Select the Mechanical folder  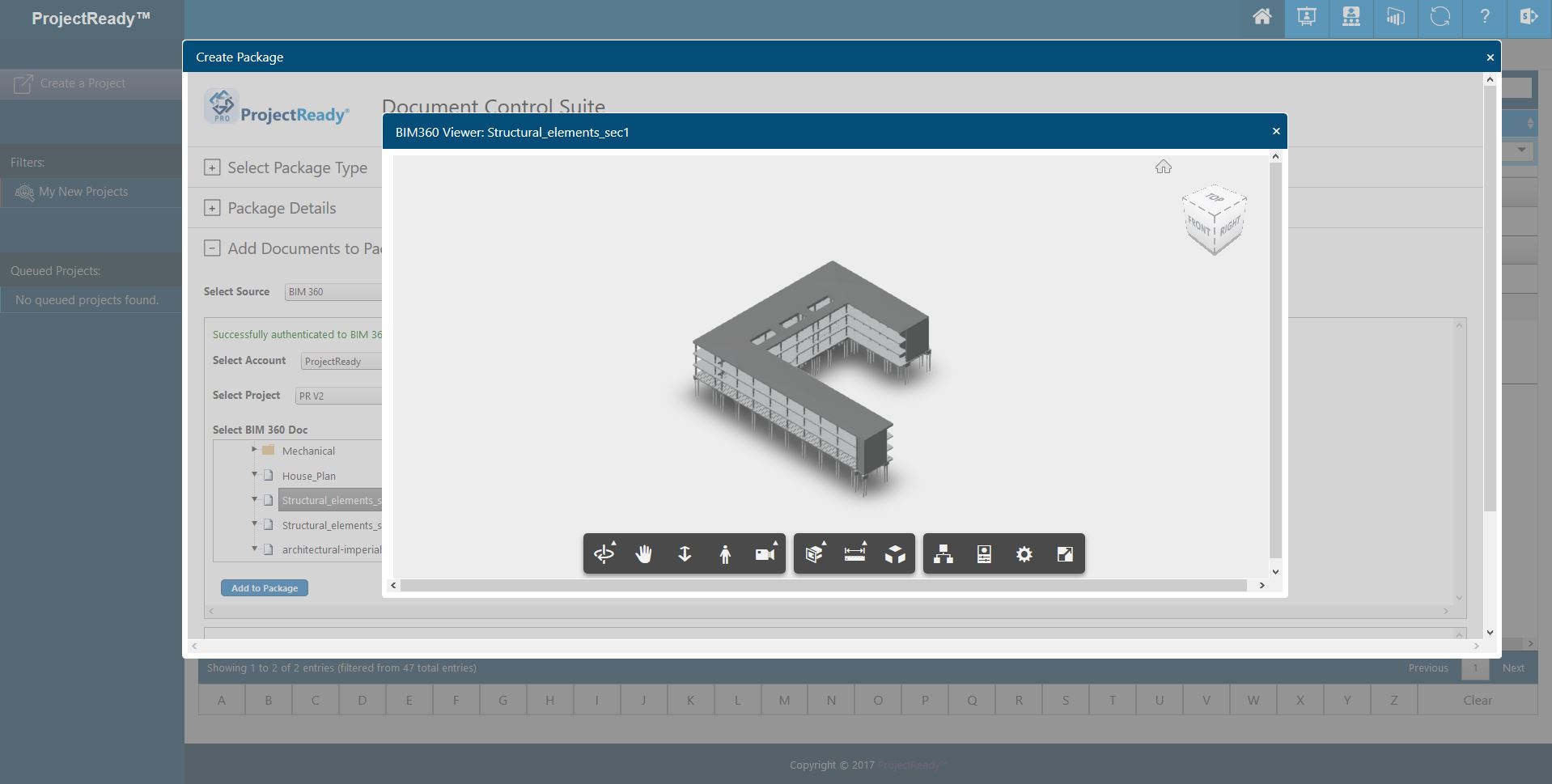click(308, 451)
